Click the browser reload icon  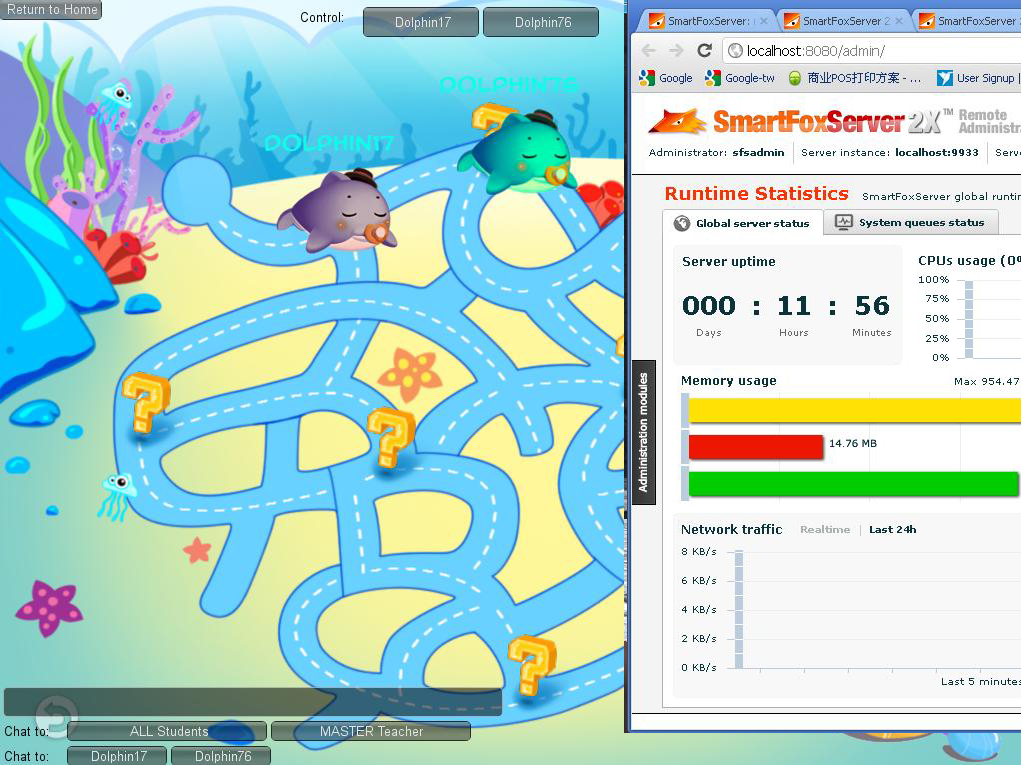(704, 50)
